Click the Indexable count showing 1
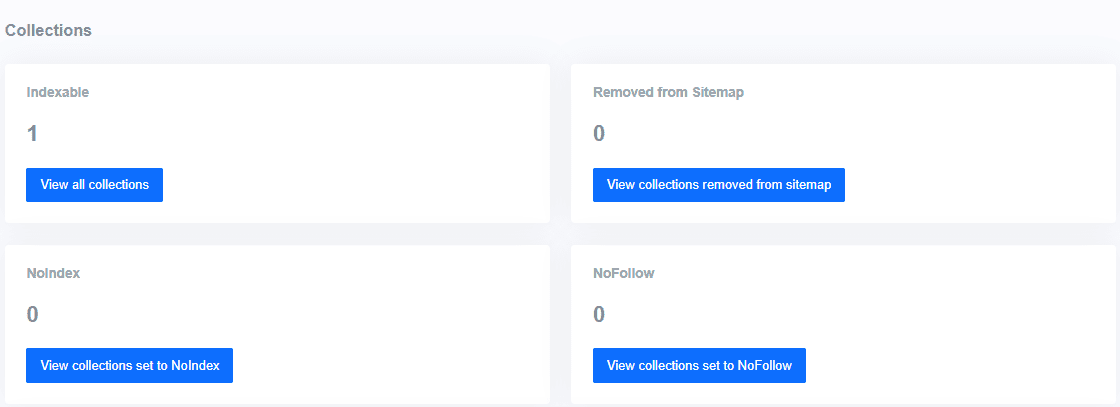The width and height of the screenshot is (1120, 407). [x=32, y=134]
